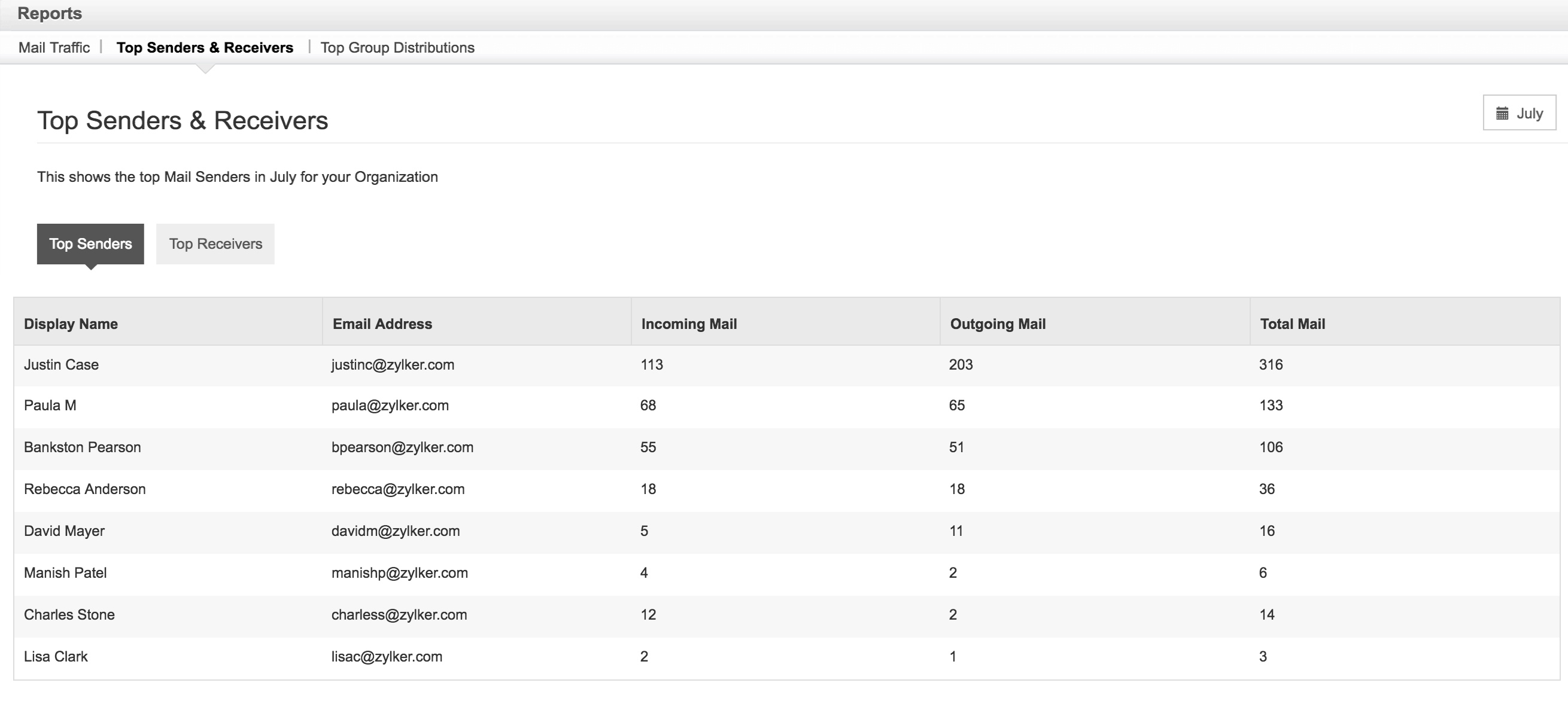Image resolution: width=1568 pixels, height=701 pixels.
Task: Sort by Total Mail column header
Action: point(1292,324)
